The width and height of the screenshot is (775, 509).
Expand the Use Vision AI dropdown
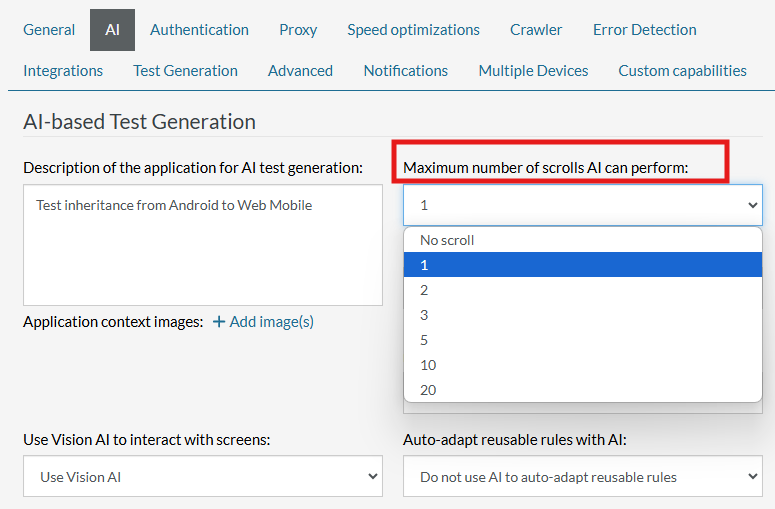click(202, 477)
